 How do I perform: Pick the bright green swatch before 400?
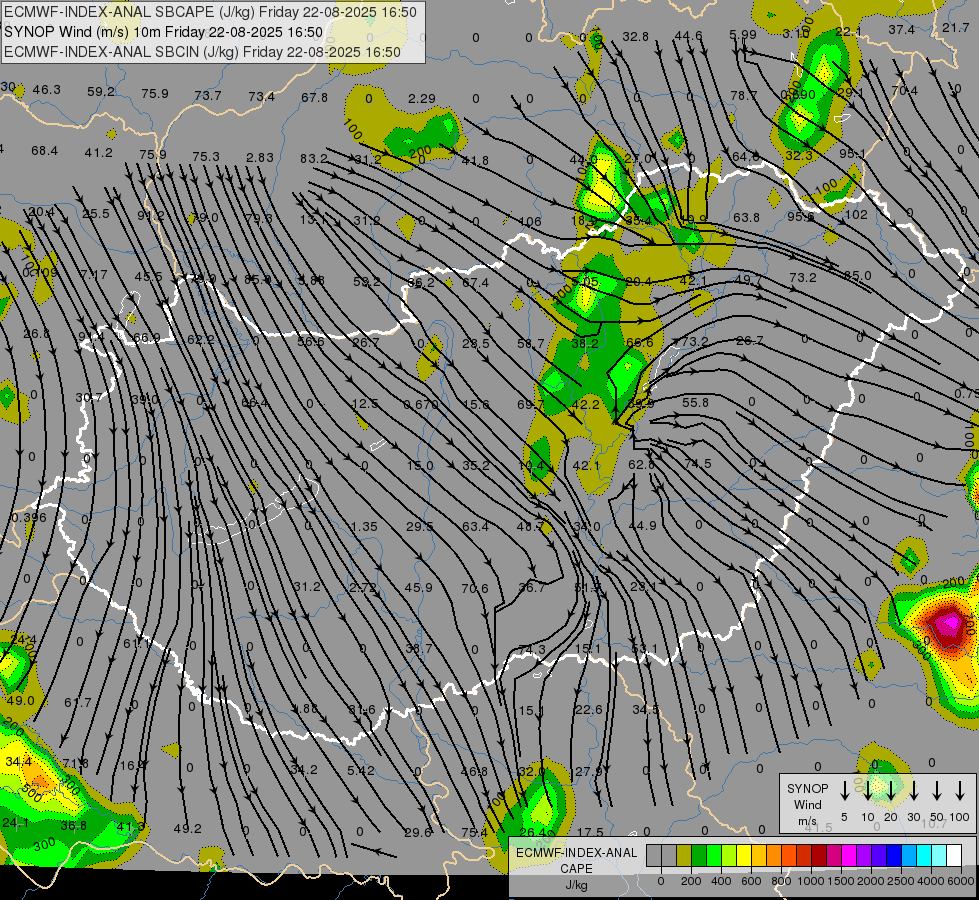[x=714, y=856]
